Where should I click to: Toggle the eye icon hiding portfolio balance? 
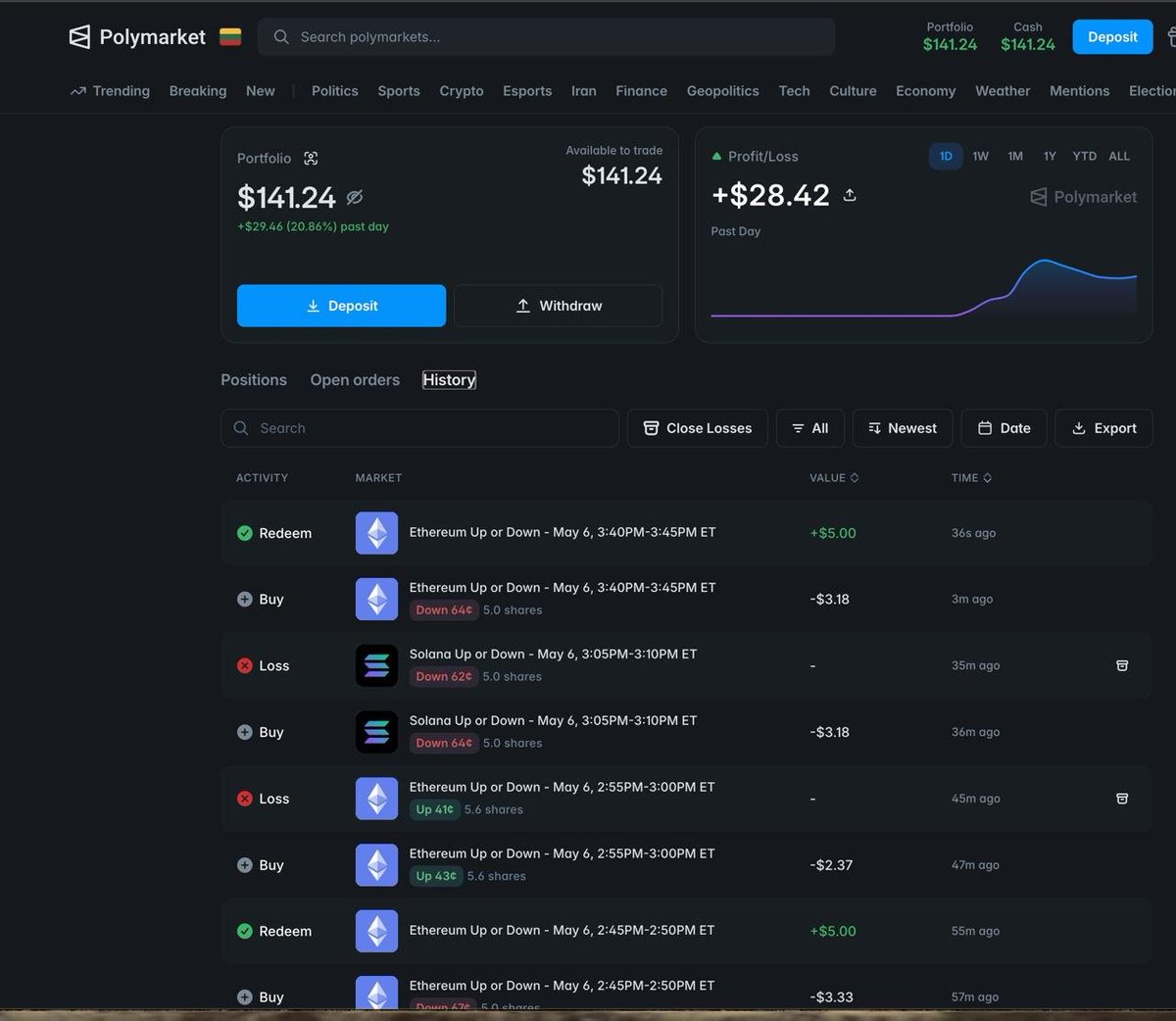355,197
